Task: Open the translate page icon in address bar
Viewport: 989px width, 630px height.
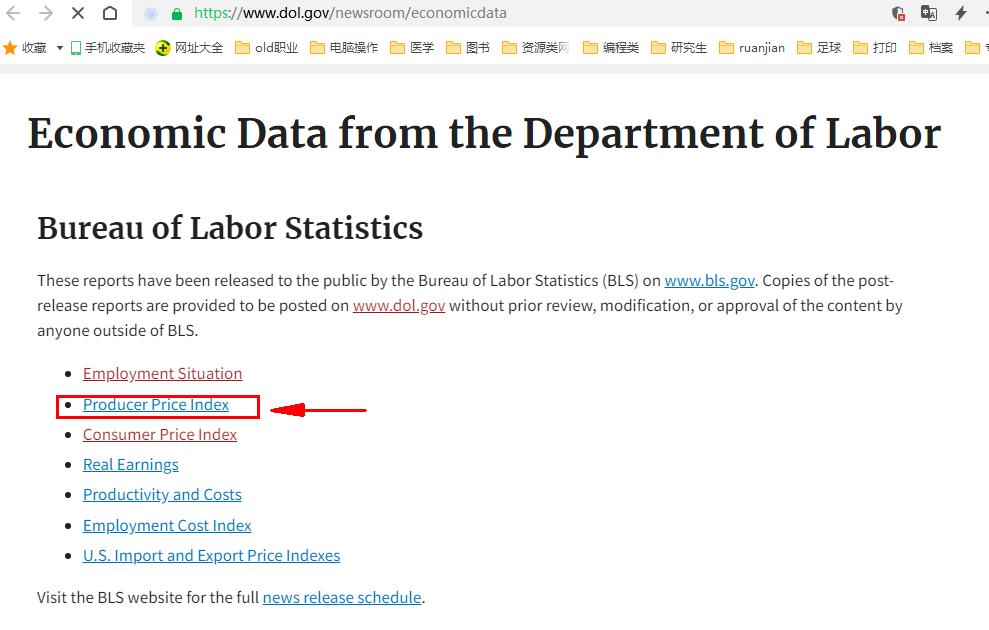Action: [926, 13]
